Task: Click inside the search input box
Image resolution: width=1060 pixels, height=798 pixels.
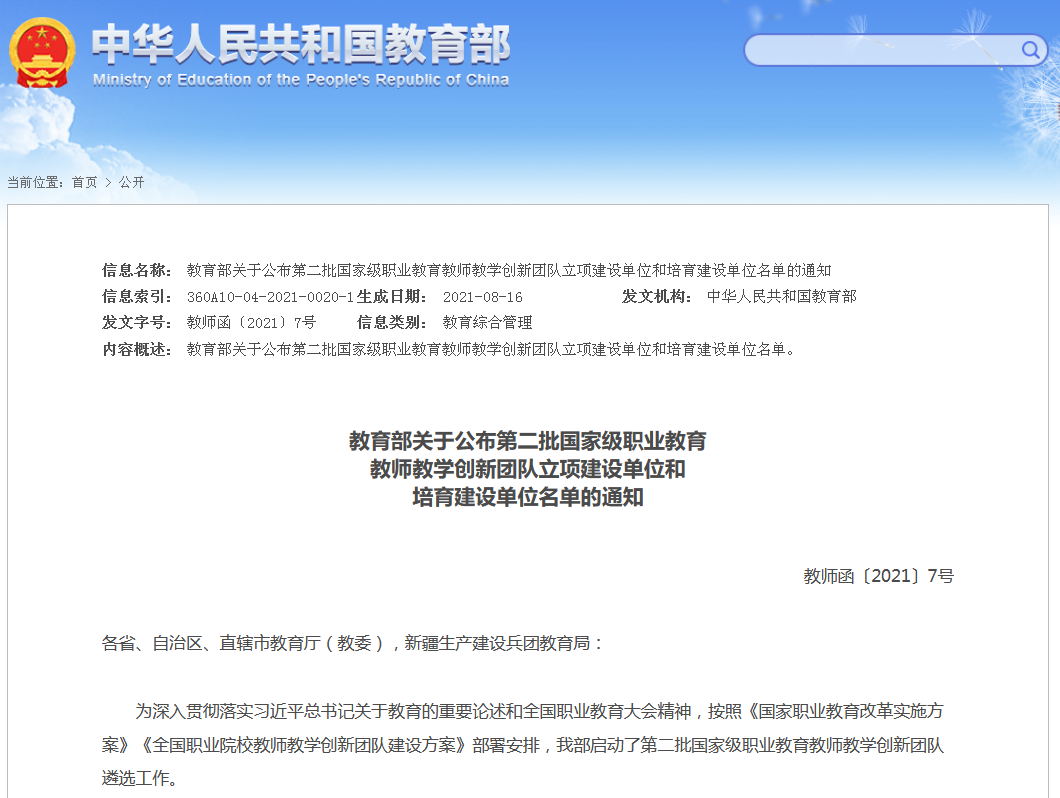Action: [880, 50]
